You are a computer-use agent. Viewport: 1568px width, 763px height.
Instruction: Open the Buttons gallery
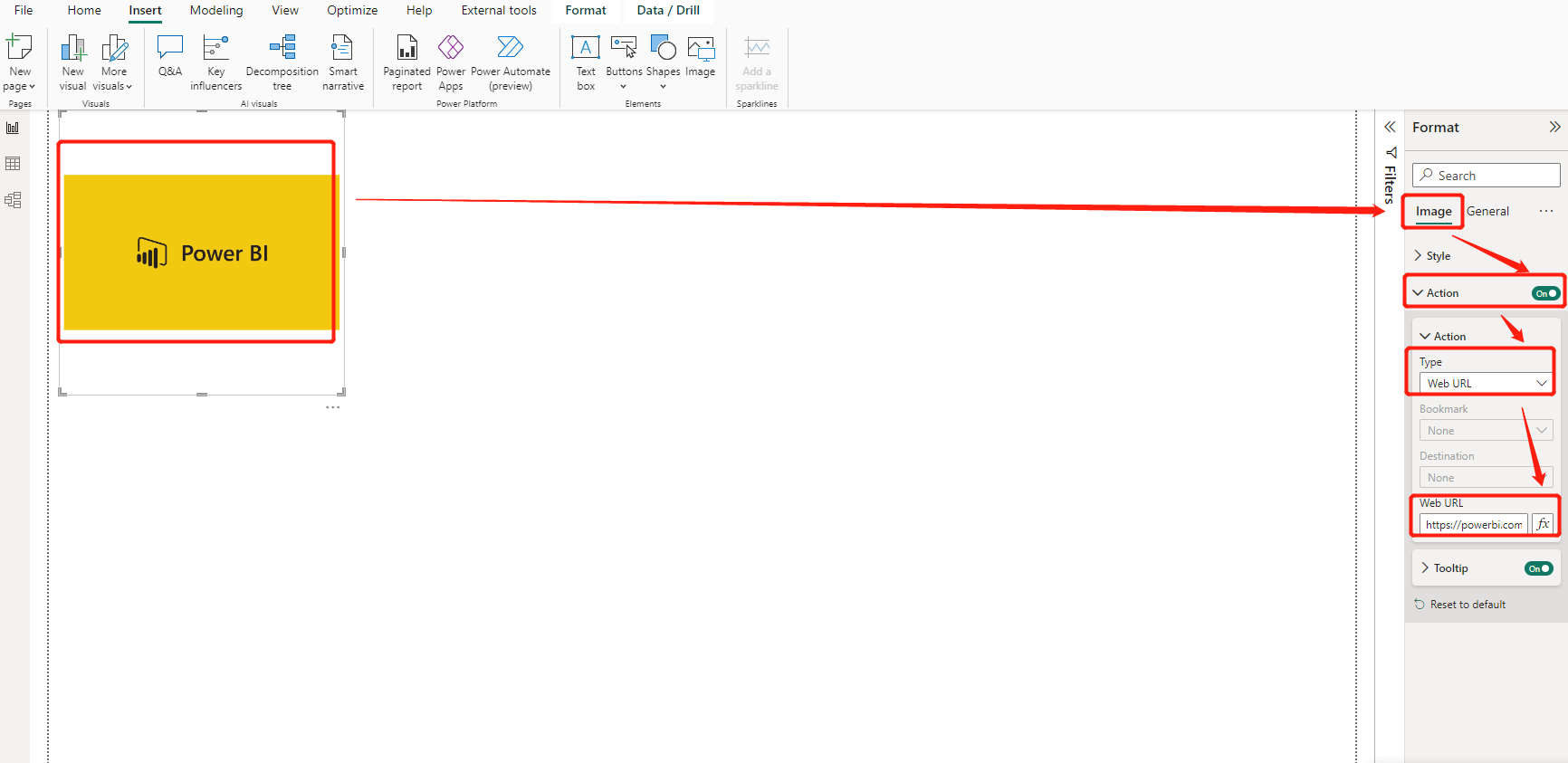pos(624,62)
